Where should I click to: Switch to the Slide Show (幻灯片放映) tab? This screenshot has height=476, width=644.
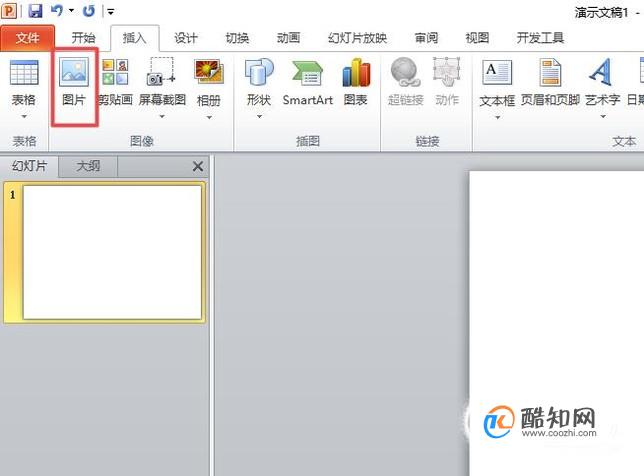[x=357, y=38]
